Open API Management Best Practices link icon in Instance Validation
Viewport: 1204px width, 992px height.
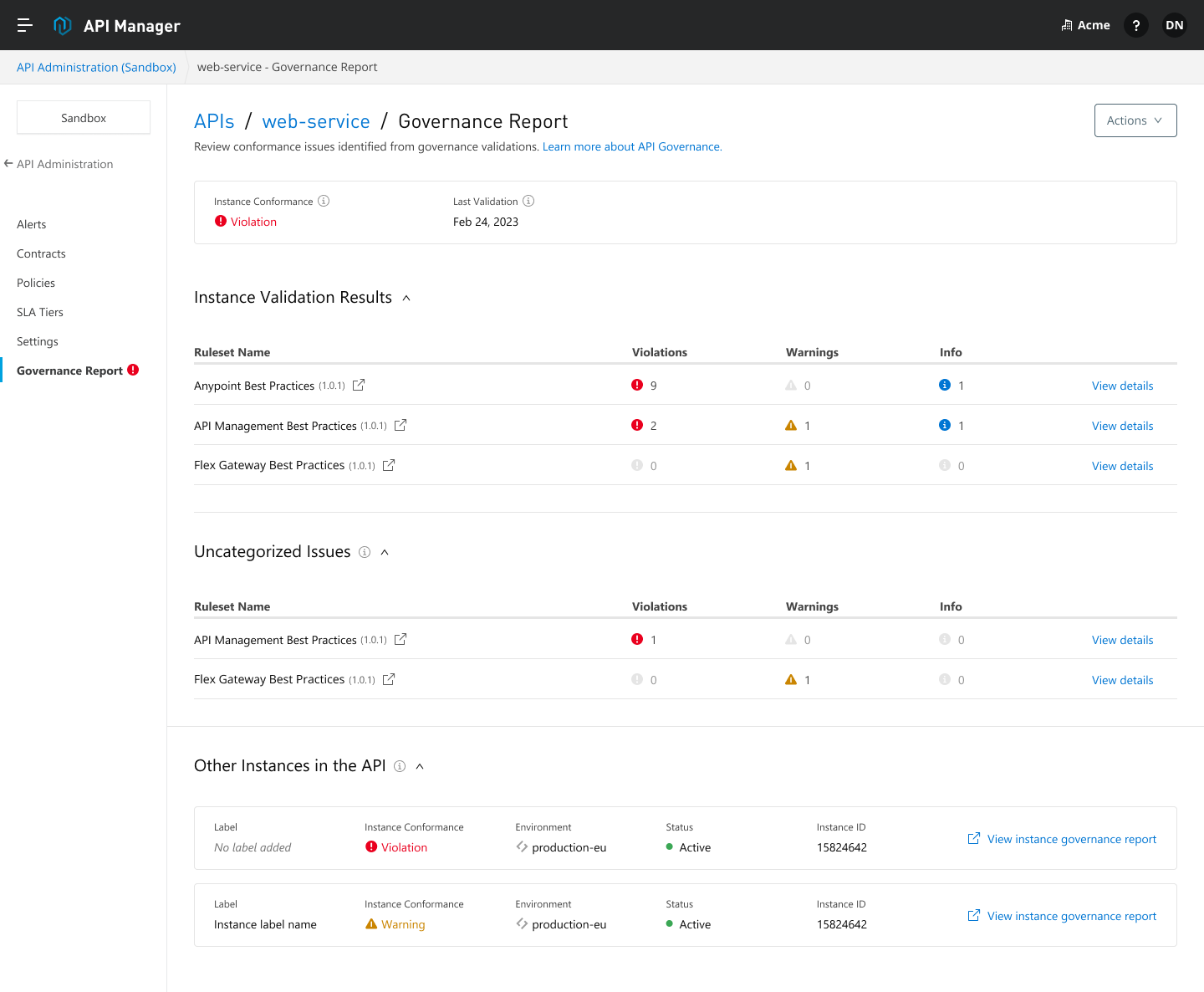(x=400, y=425)
